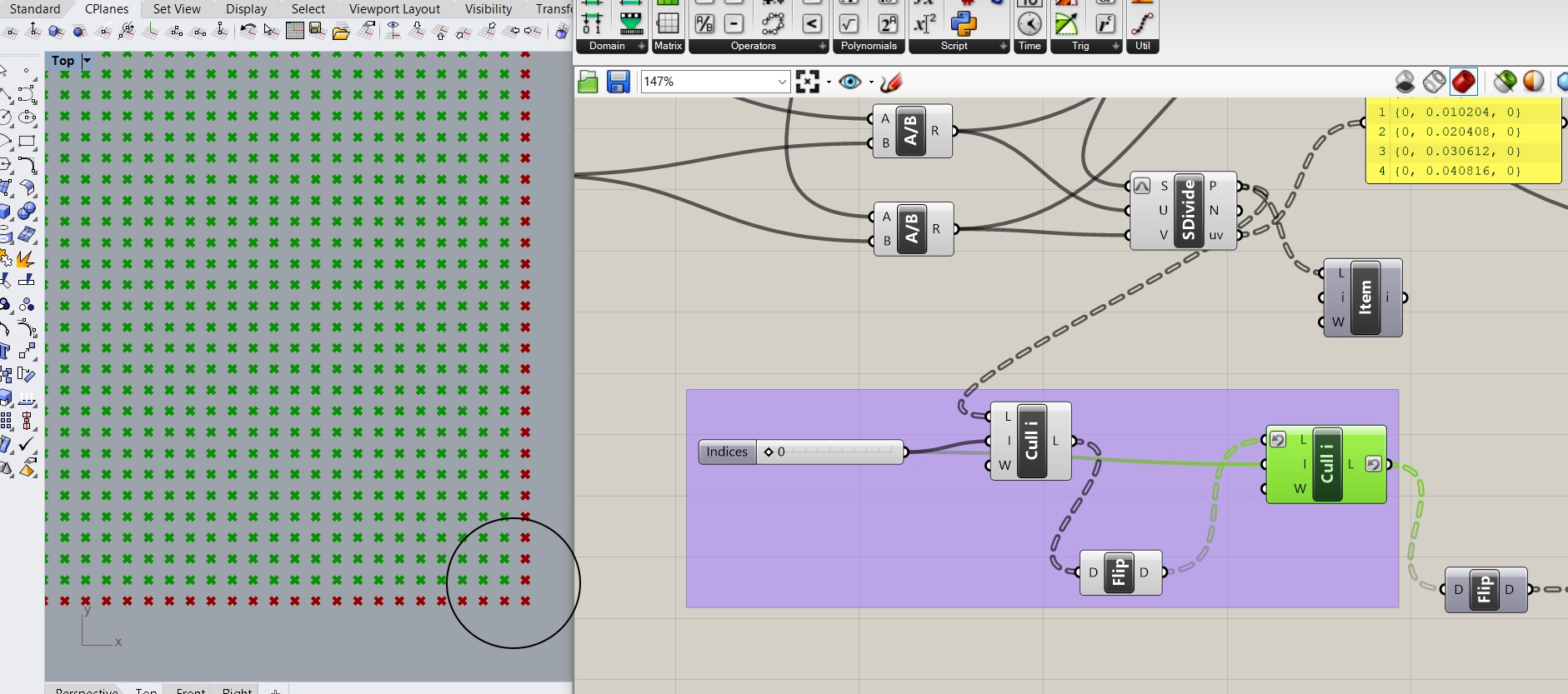Activate the red sketch pen tool
The width and height of the screenshot is (1568, 694).
pyautogui.click(x=890, y=82)
